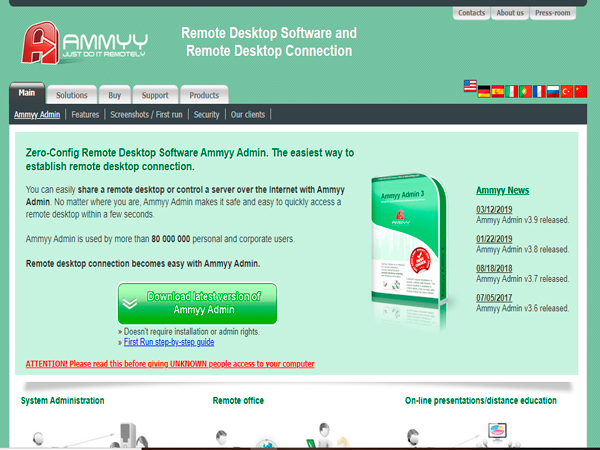The height and width of the screenshot is (450, 600).
Task: Open the Products tab
Action: (x=204, y=95)
